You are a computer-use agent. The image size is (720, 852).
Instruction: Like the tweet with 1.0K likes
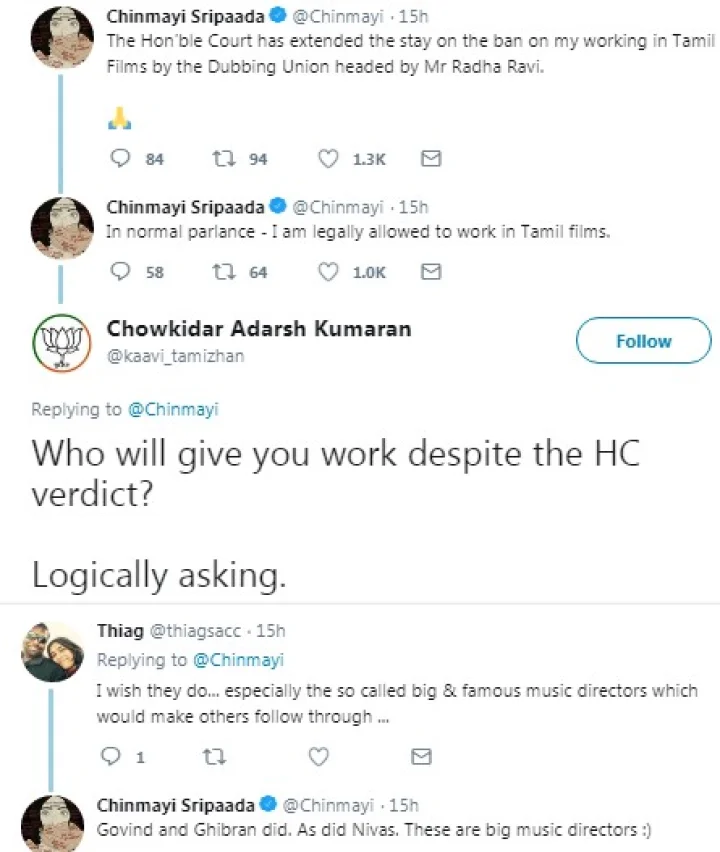coord(329,272)
